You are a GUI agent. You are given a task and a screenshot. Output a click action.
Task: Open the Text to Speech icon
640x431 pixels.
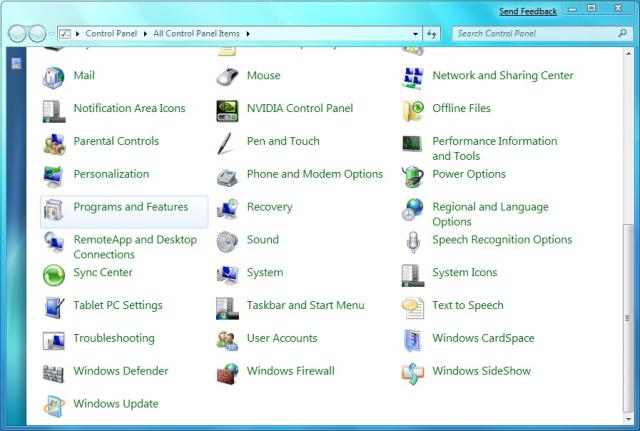(413, 308)
